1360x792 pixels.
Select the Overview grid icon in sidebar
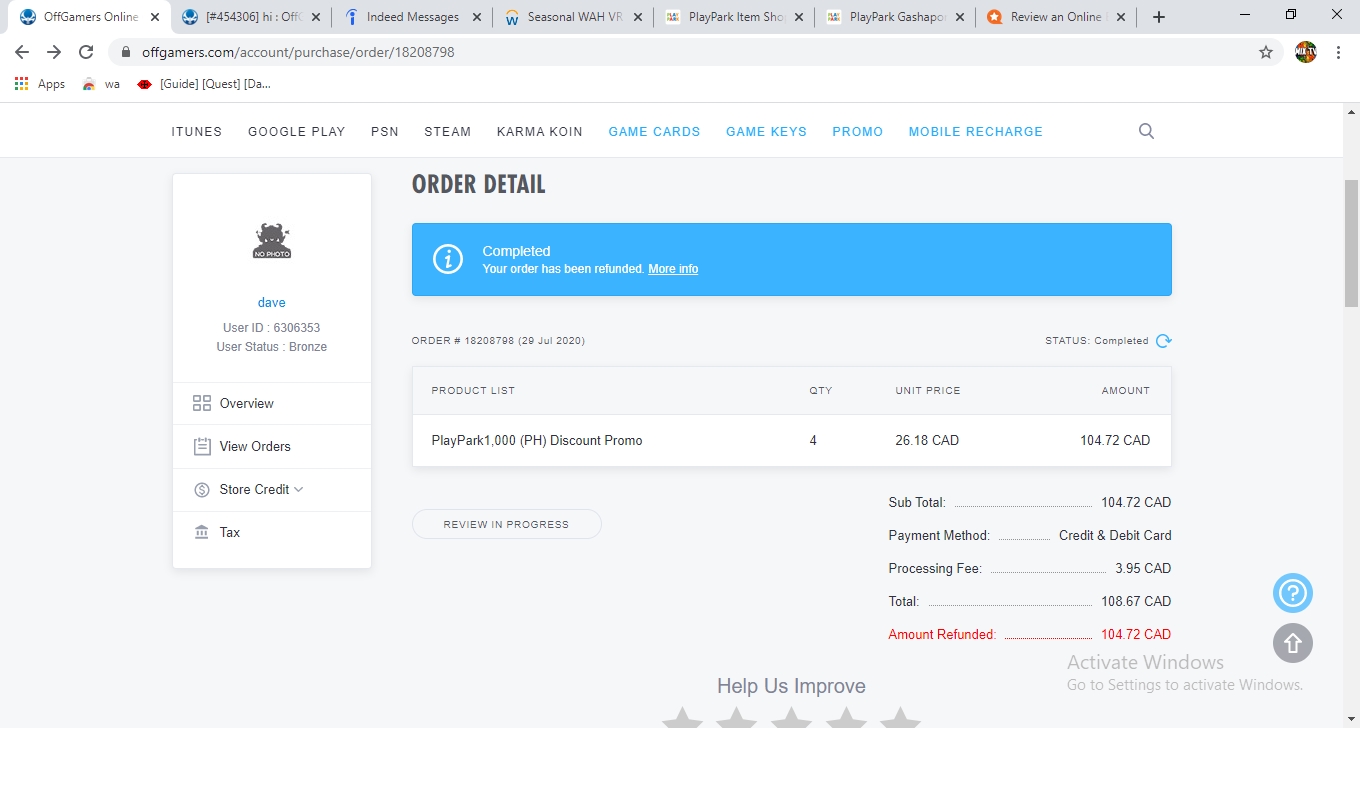(x=203, y=403)
